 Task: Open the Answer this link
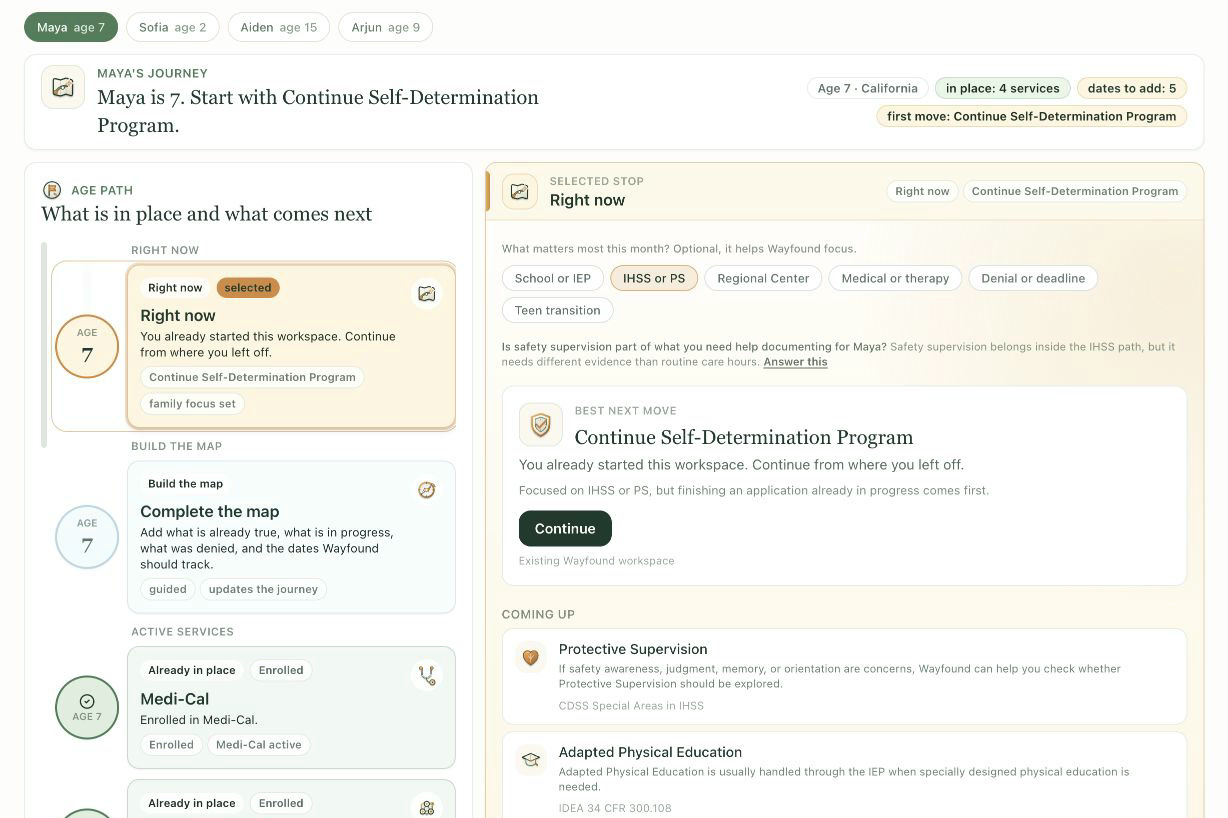795,362
